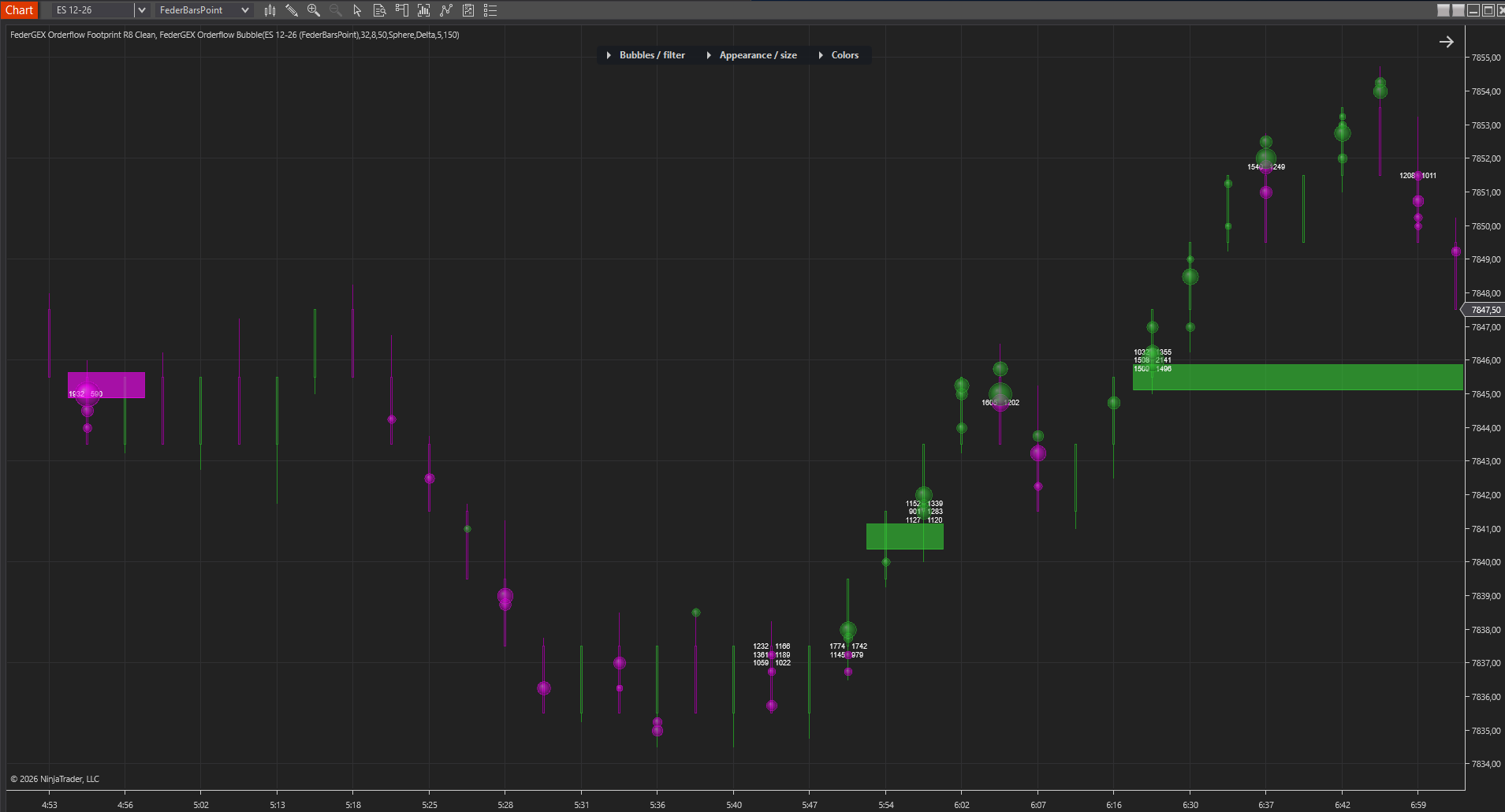Select the drawing tools pencil icon
This screenshot has height=812, width=1505.
pos(292,10)
